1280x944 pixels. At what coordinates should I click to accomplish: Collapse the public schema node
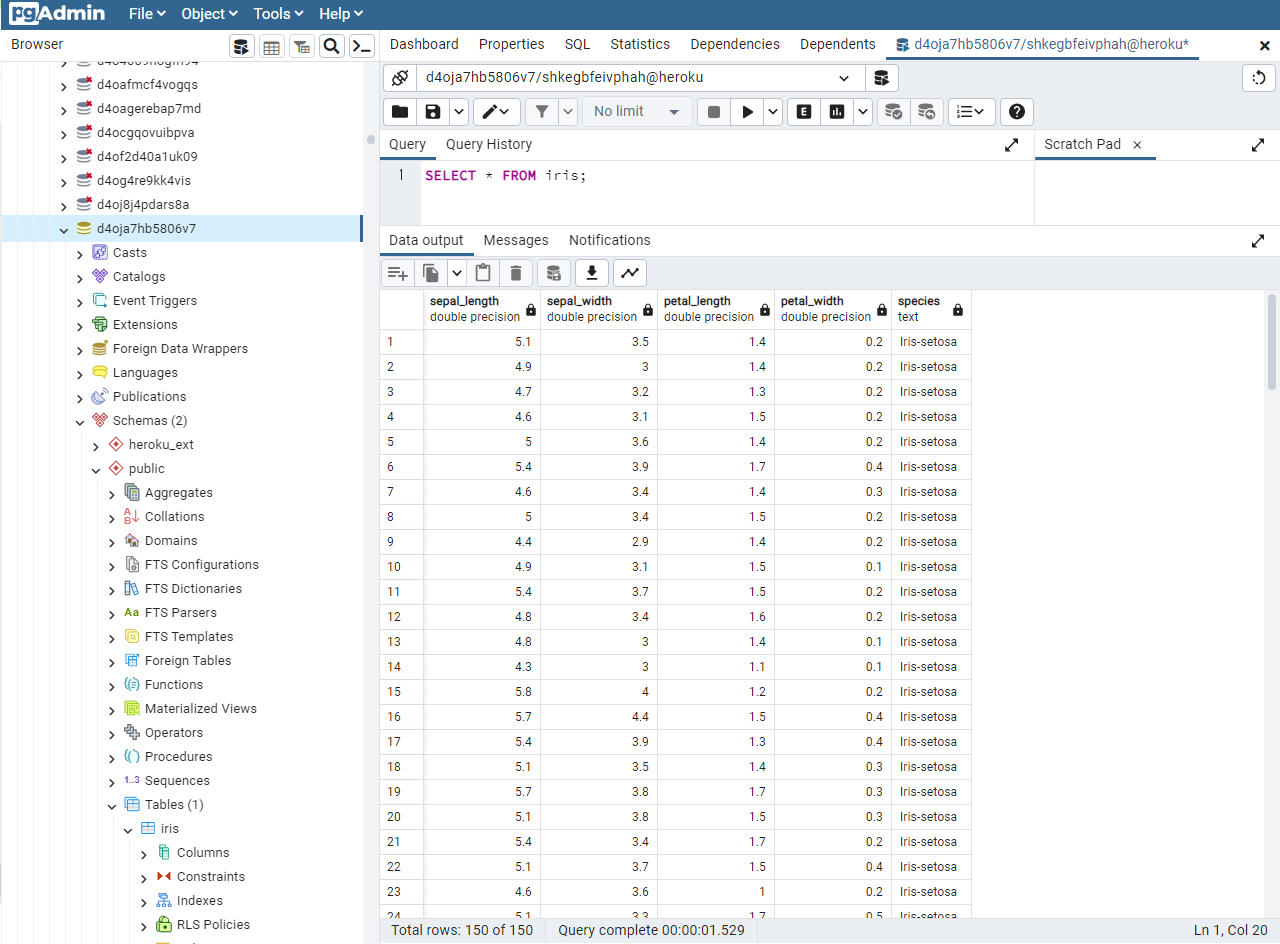point(96,469)
